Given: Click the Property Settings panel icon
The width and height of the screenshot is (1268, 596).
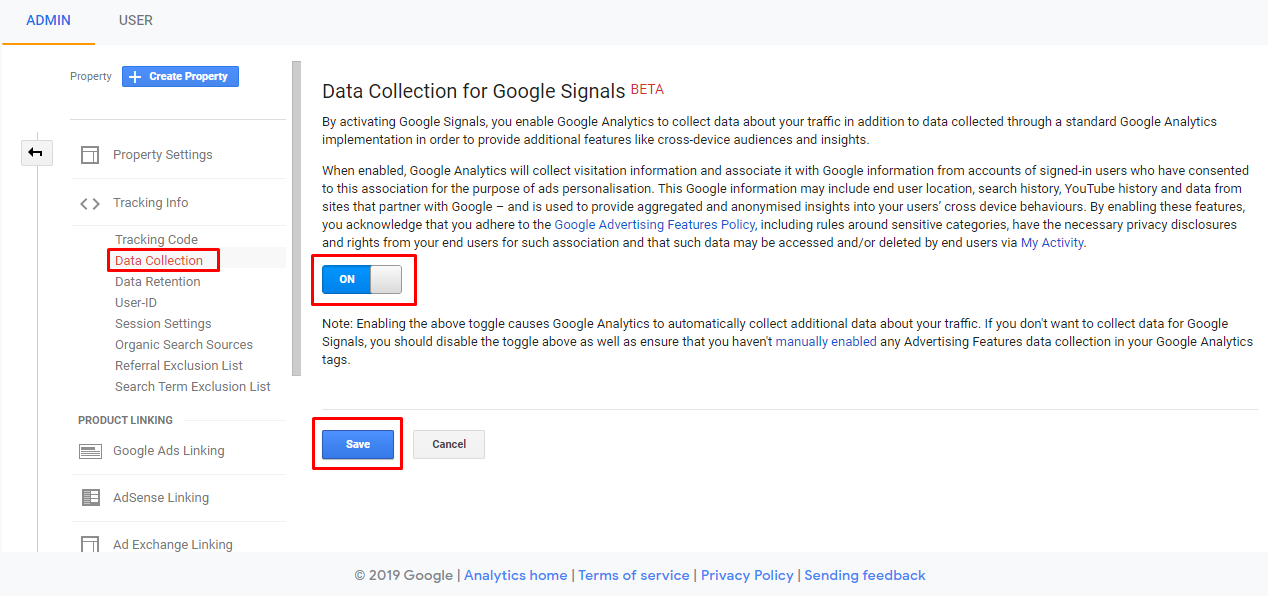Looking at the screenshot, I should (90, 155).
